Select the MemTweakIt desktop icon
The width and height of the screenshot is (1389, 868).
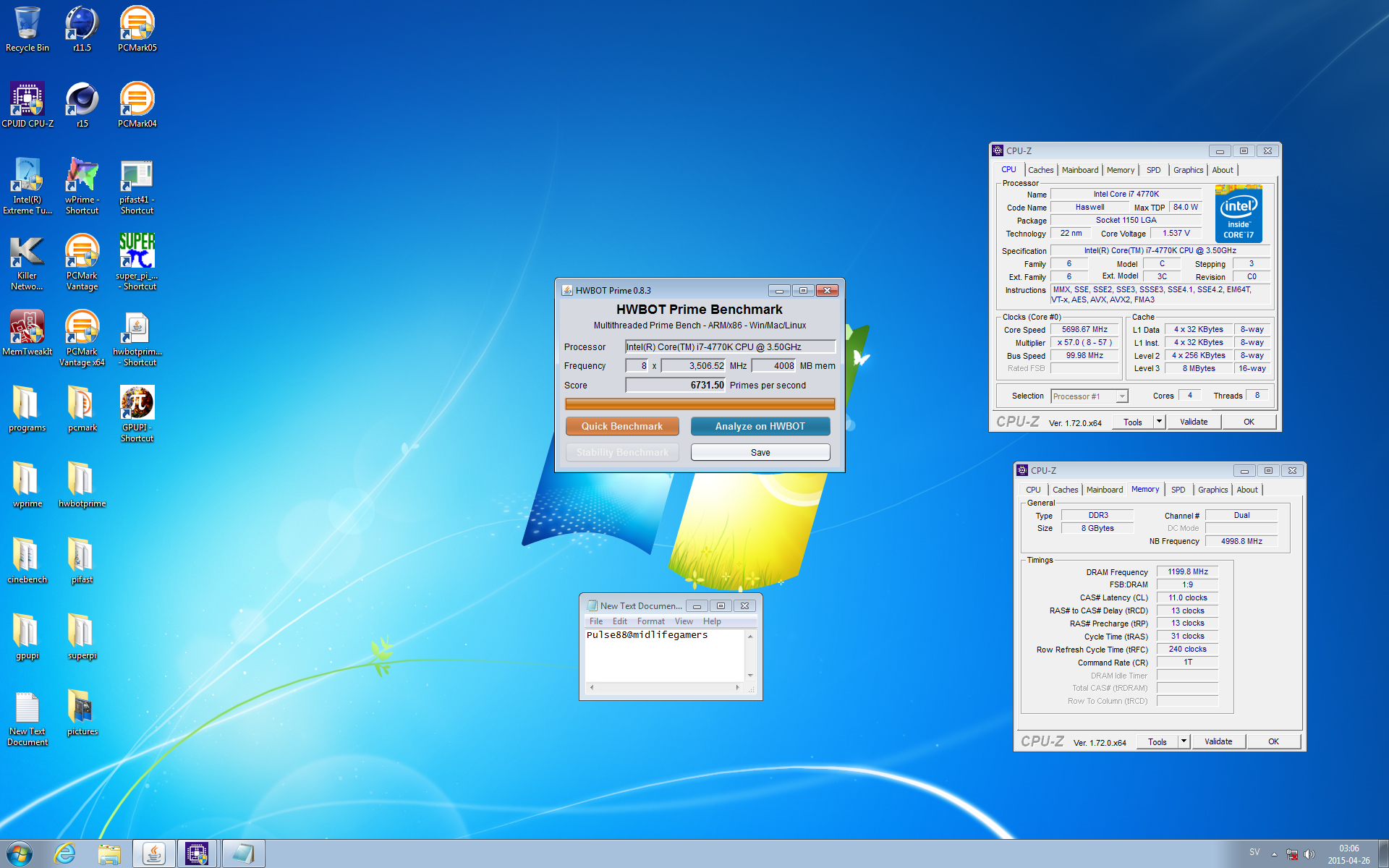coord(27,333)
